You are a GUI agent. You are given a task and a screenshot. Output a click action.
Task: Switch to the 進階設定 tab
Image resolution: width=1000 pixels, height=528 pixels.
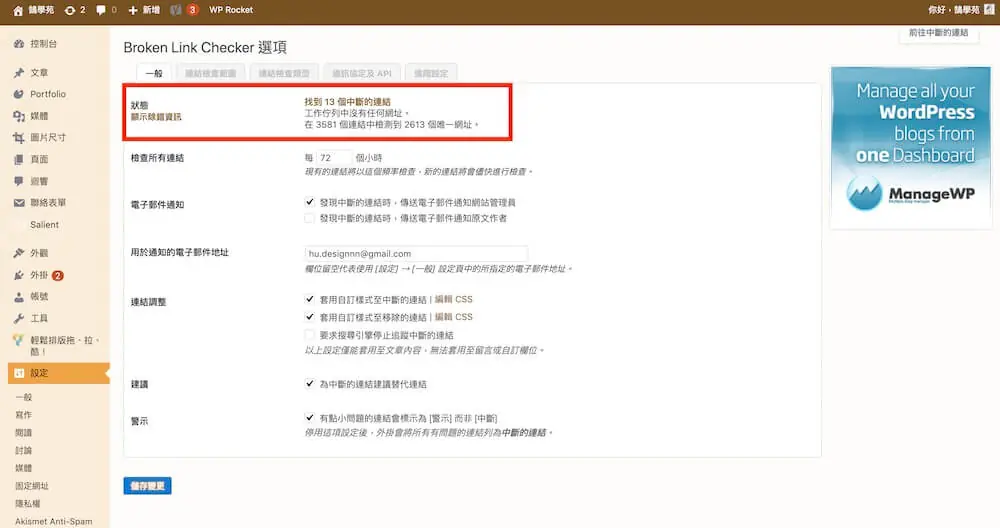(430, 73)
